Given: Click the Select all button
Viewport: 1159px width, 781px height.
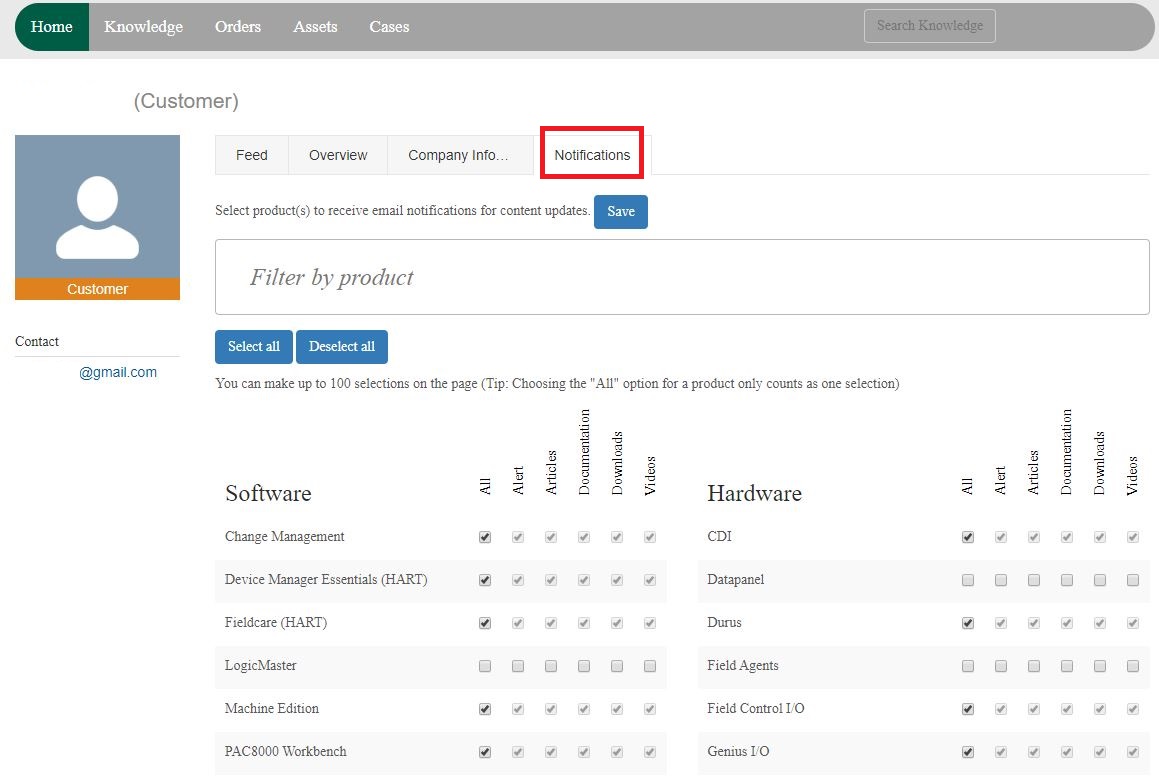Looking at the screenshot, I should (254, 347).
